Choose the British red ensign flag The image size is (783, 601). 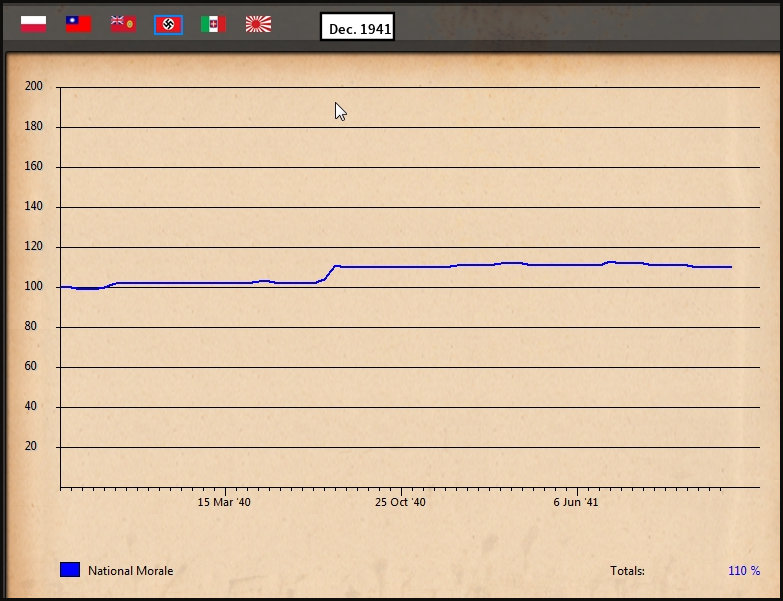click(123, 24)
